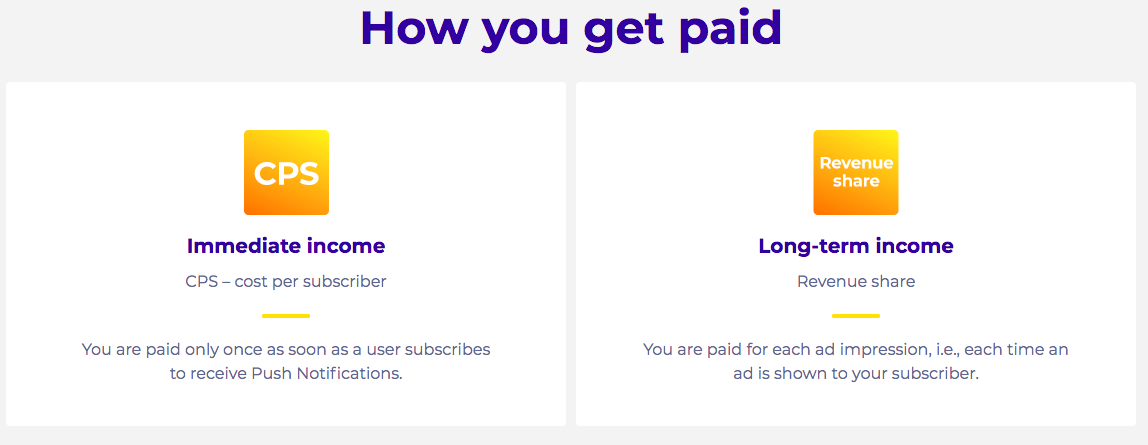Select the 'Long-term income' card title
This screenshot has height=445, width=1148.
tap(856, 246)
